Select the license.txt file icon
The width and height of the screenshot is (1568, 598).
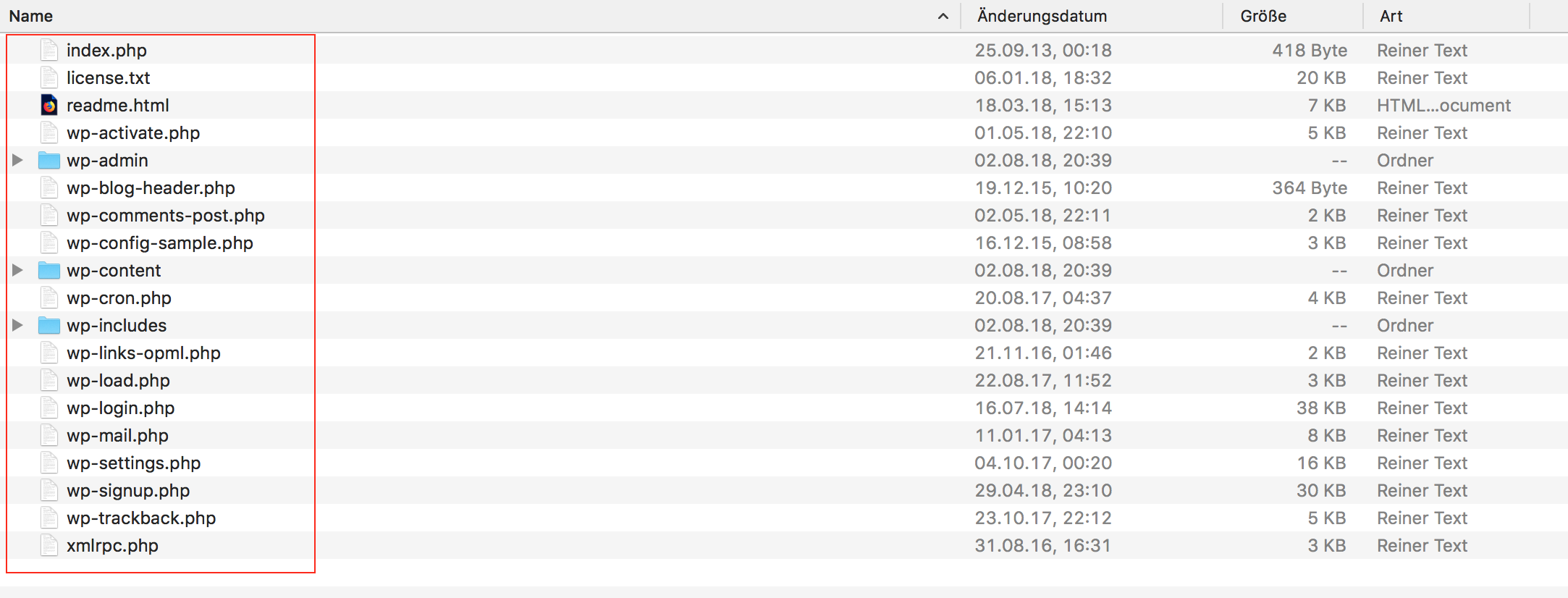49,78
